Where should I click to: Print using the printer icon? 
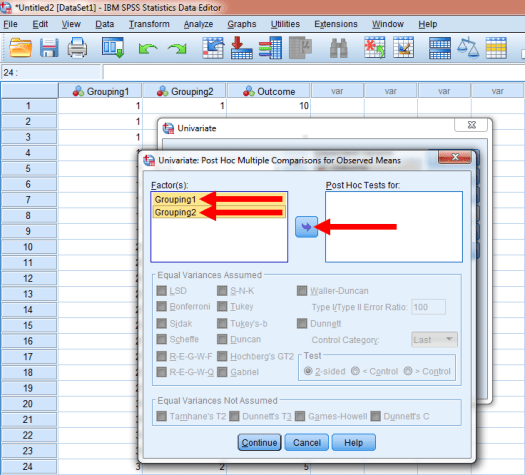[x=77, y=48]
